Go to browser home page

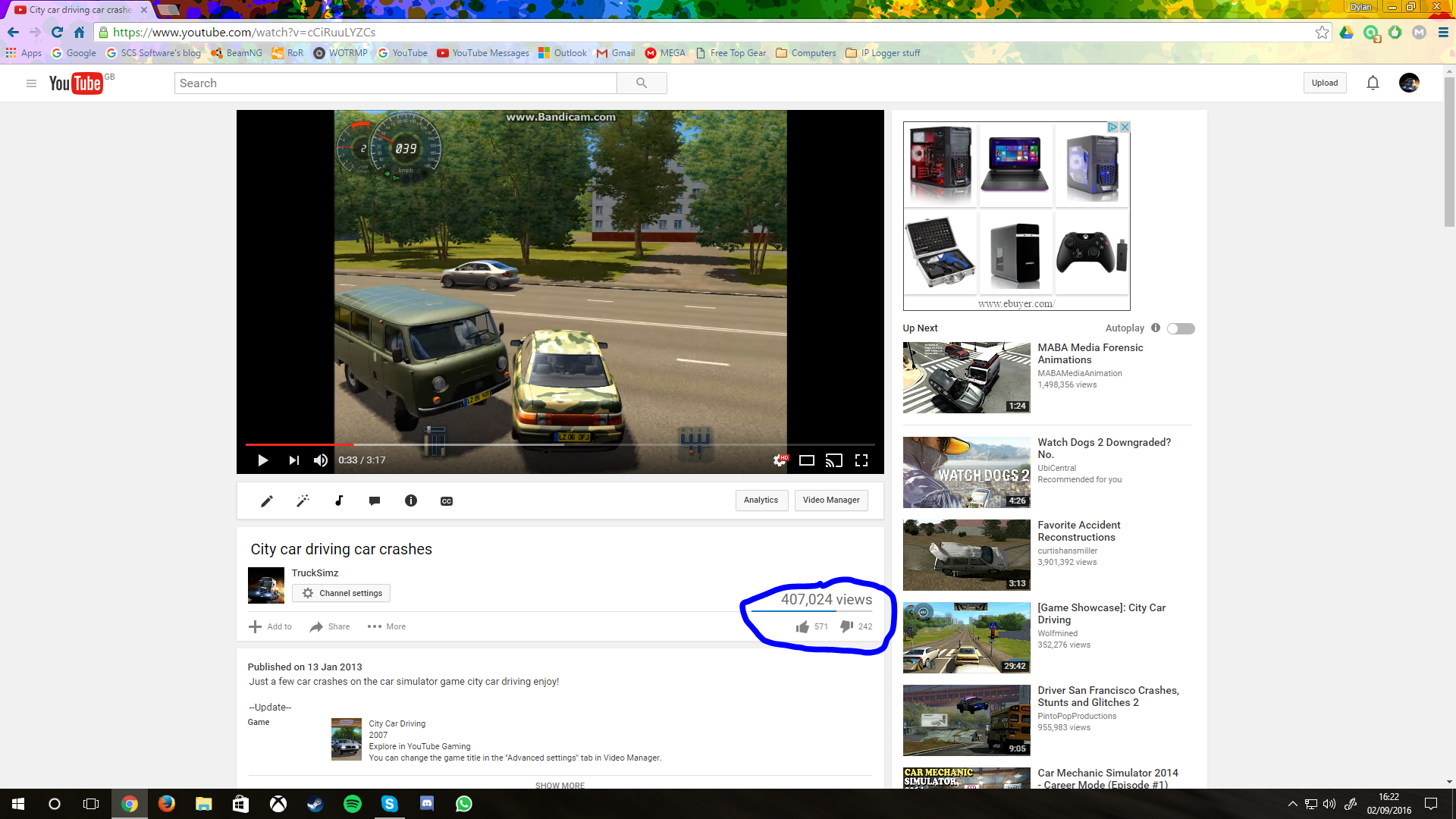click(79, 32)
